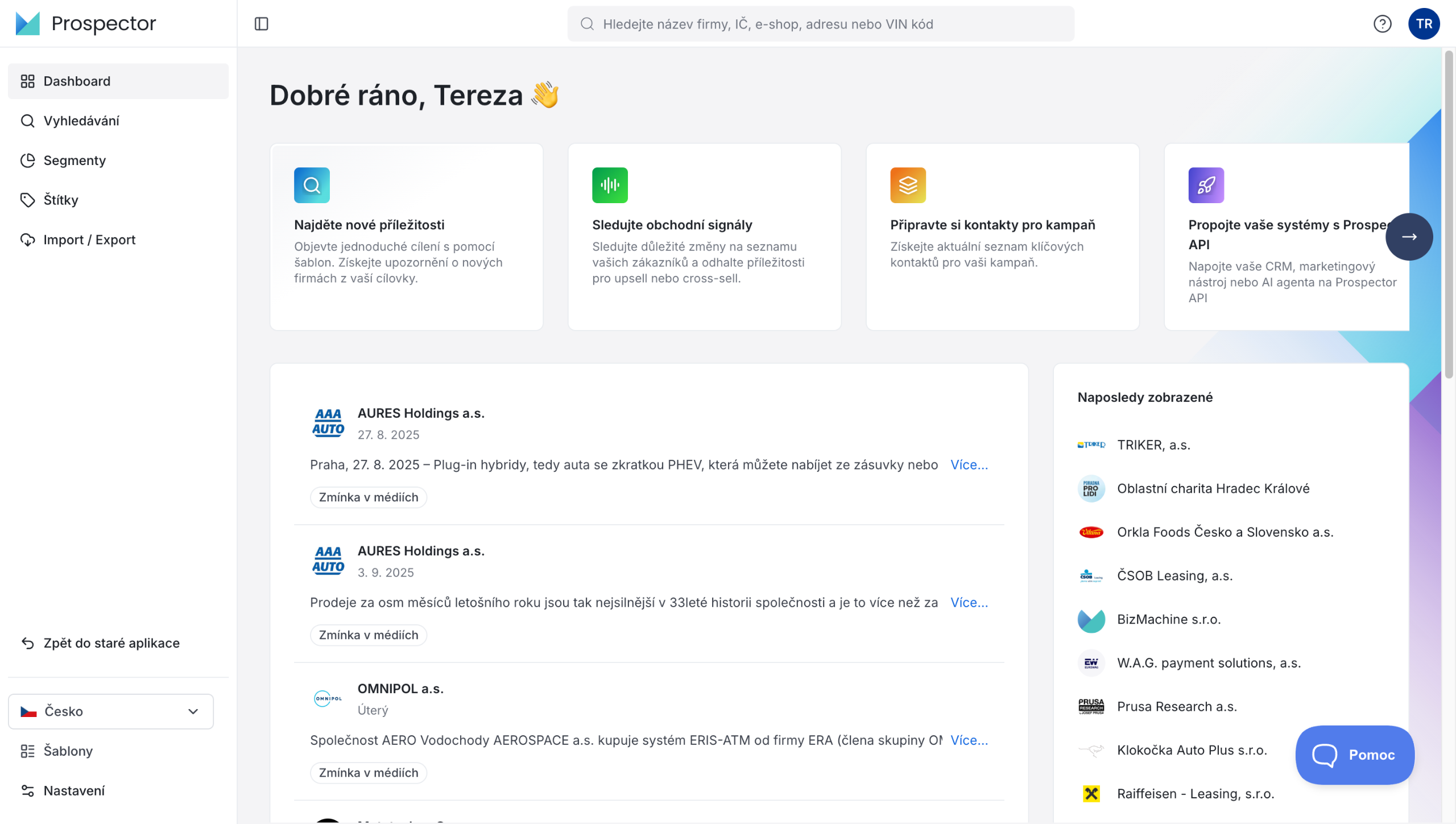Open the help question mark icon
Image resolution: width=1456 pixels, height=824 pixels.
click(x=1382, y=24)
